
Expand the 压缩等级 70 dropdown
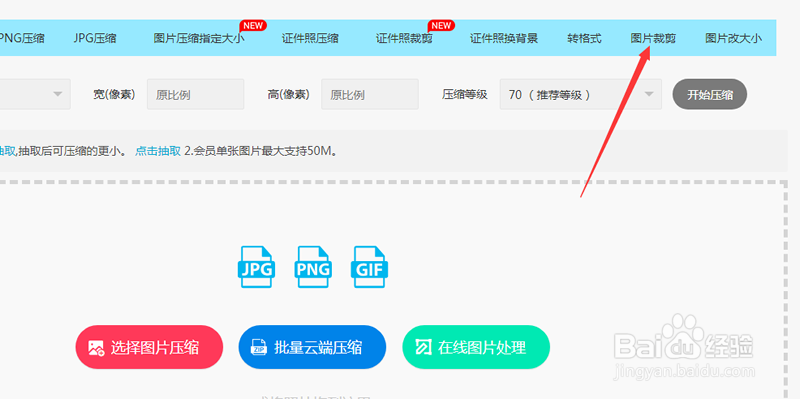[x=581, y=94]
